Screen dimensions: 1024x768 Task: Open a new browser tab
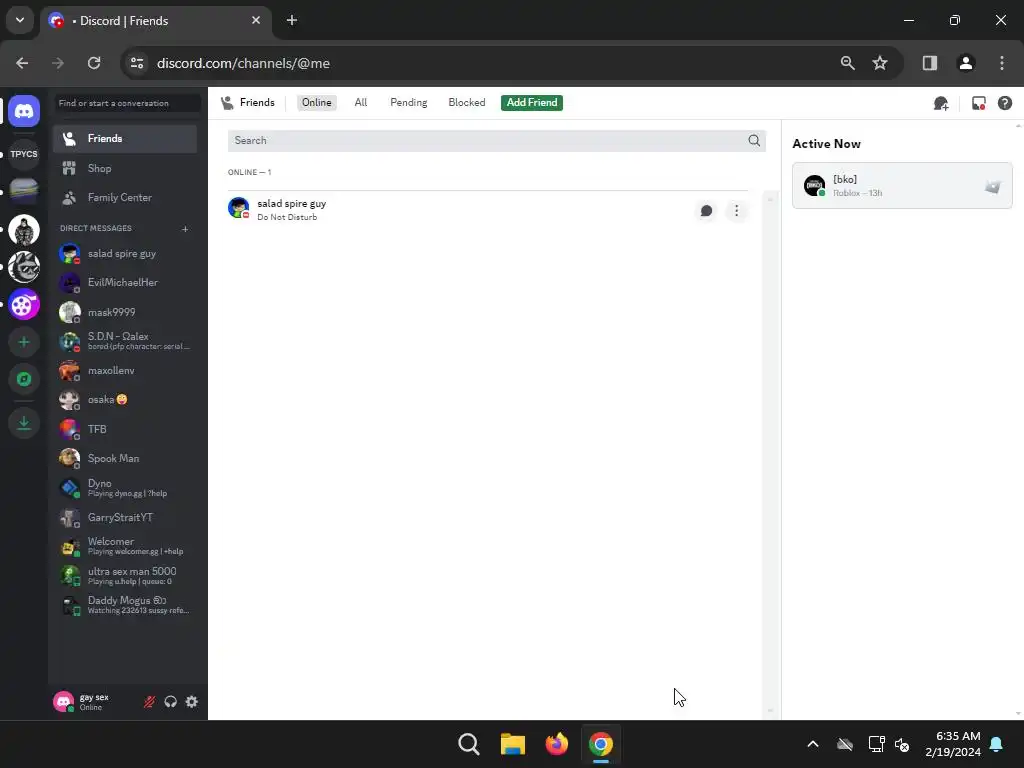[x=292, y=20]
